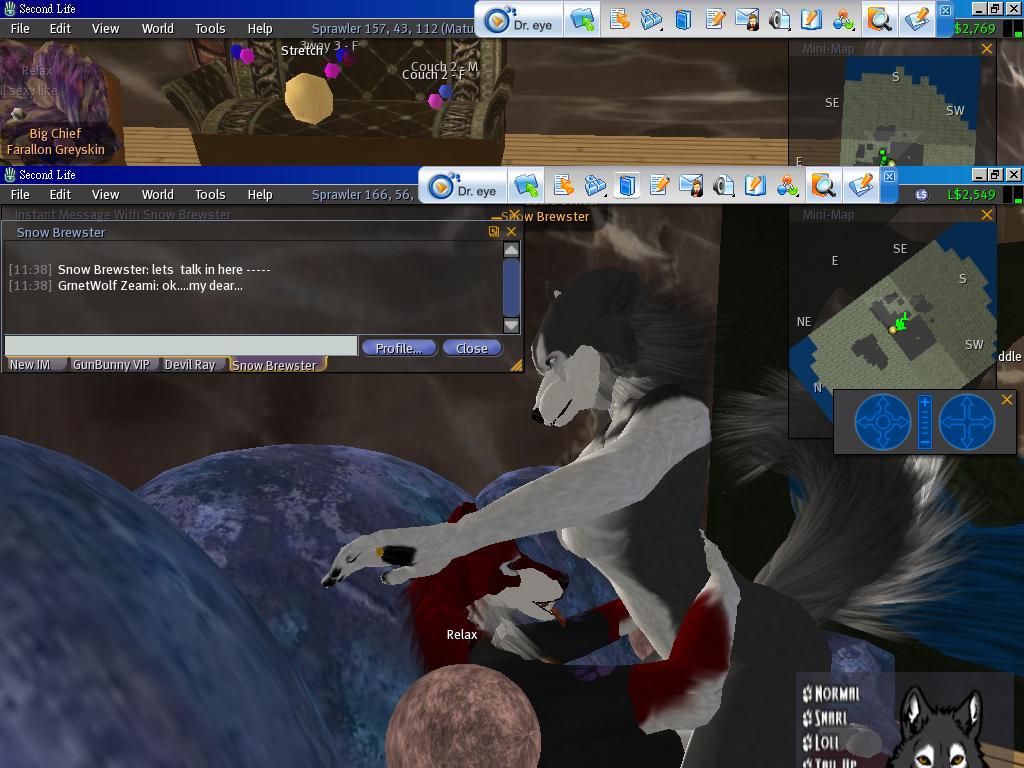Click the Profile... button
Image resolution: width=1024 pixels, height=768 pixels.
398,348
